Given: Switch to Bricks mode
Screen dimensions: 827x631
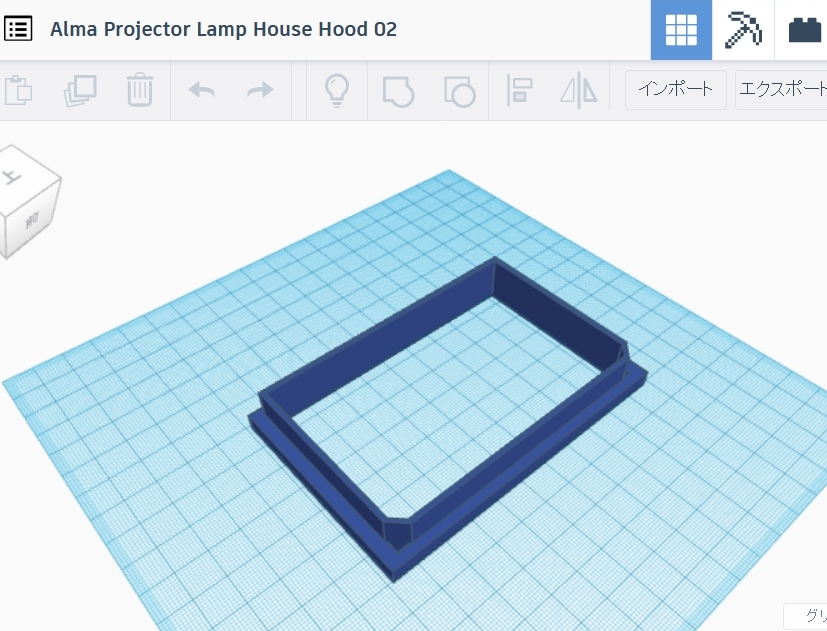Looking at the screenshot, I should pyautogui.click(x=804, y=30).
